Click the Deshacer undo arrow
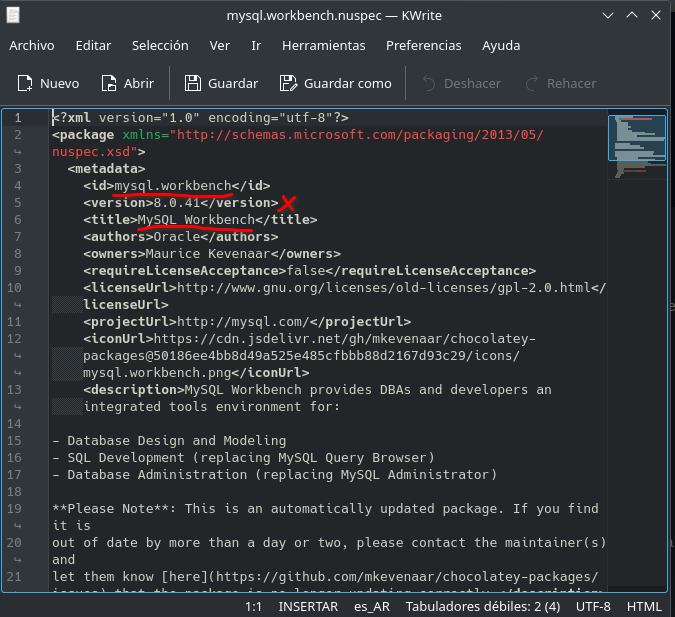Image resolution: width=675 pixels, height=617 pixels. tap(430, 84)
